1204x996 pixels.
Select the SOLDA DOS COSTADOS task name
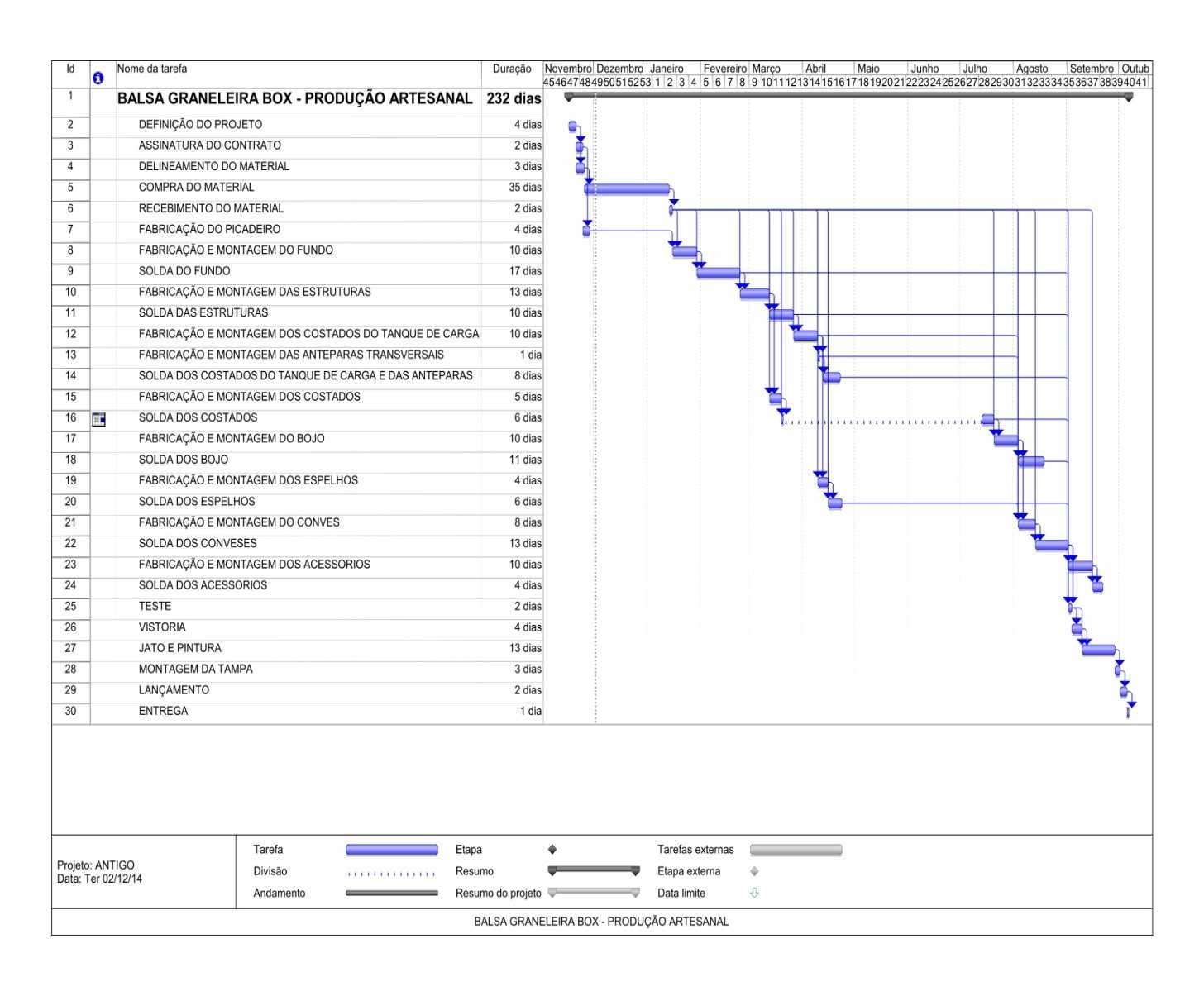[198, 417]
